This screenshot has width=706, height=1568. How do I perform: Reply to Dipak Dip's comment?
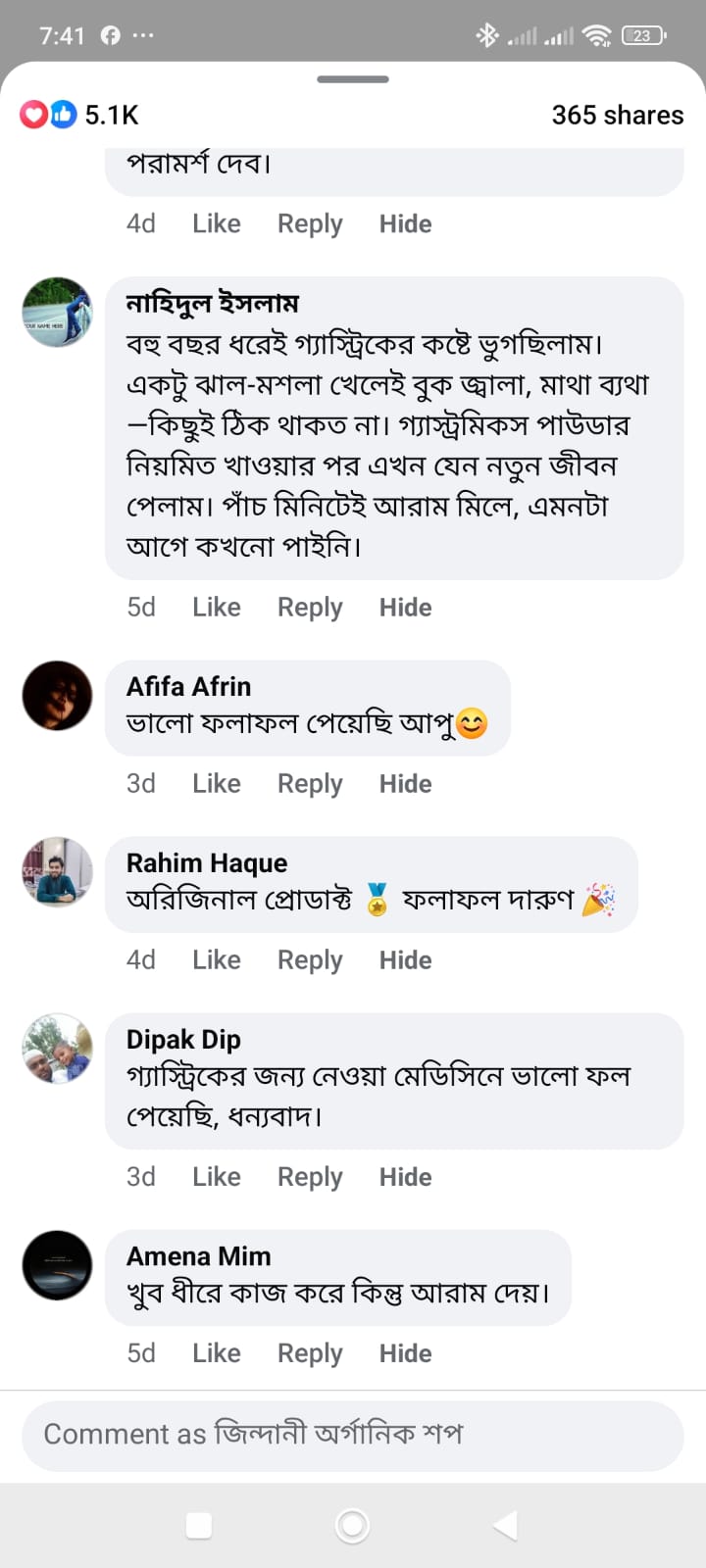[310, 1177]
